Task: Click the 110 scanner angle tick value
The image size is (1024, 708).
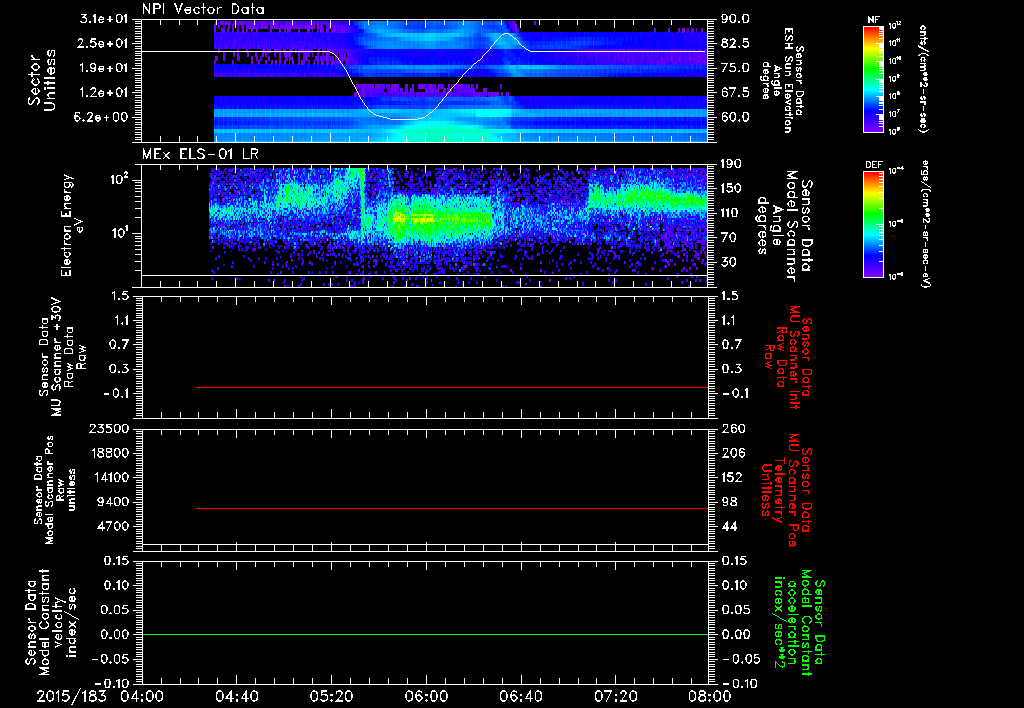Action: [731, 213]
